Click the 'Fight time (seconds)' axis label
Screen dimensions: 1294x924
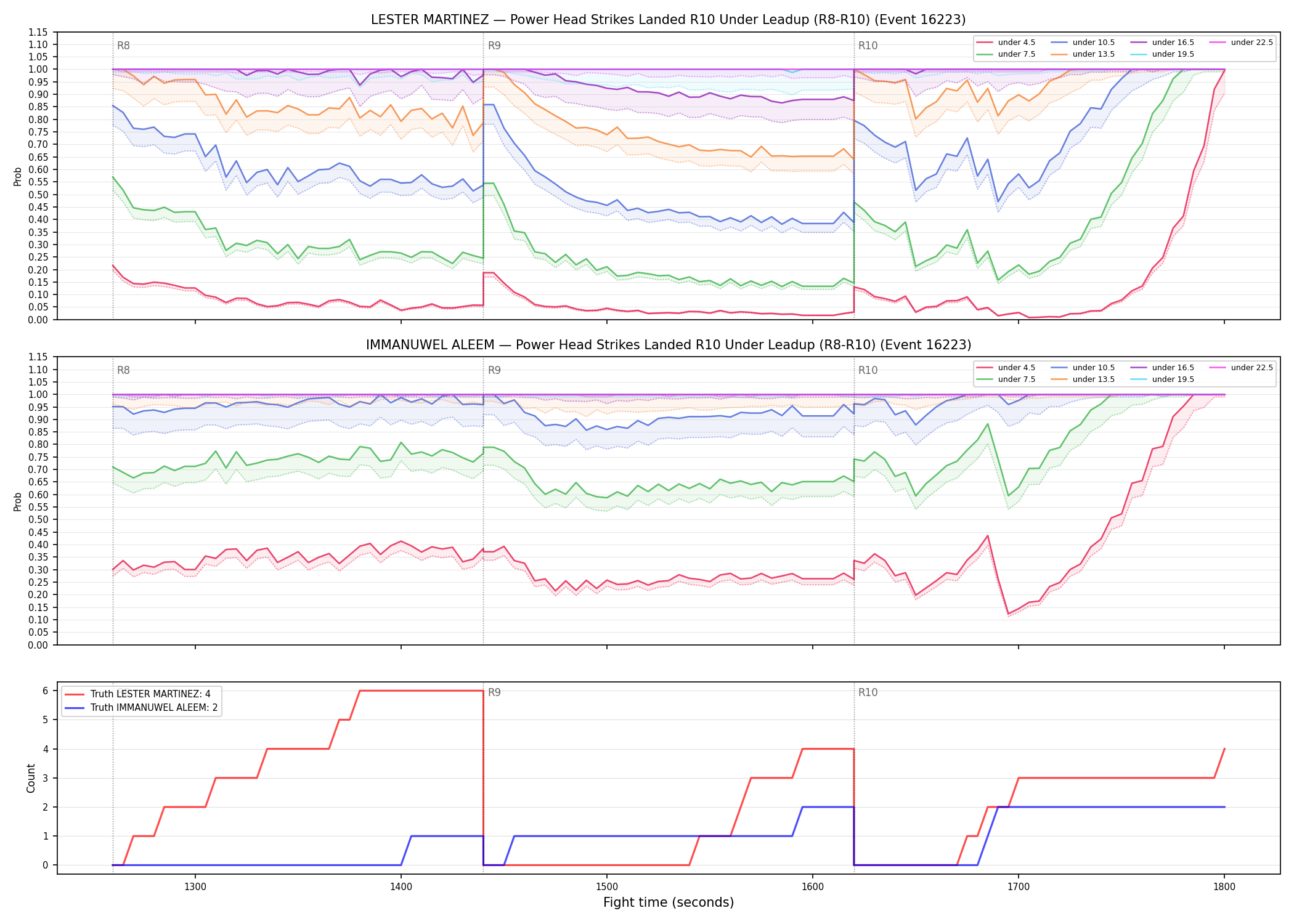pyautogui.click(x=669, y=902)
